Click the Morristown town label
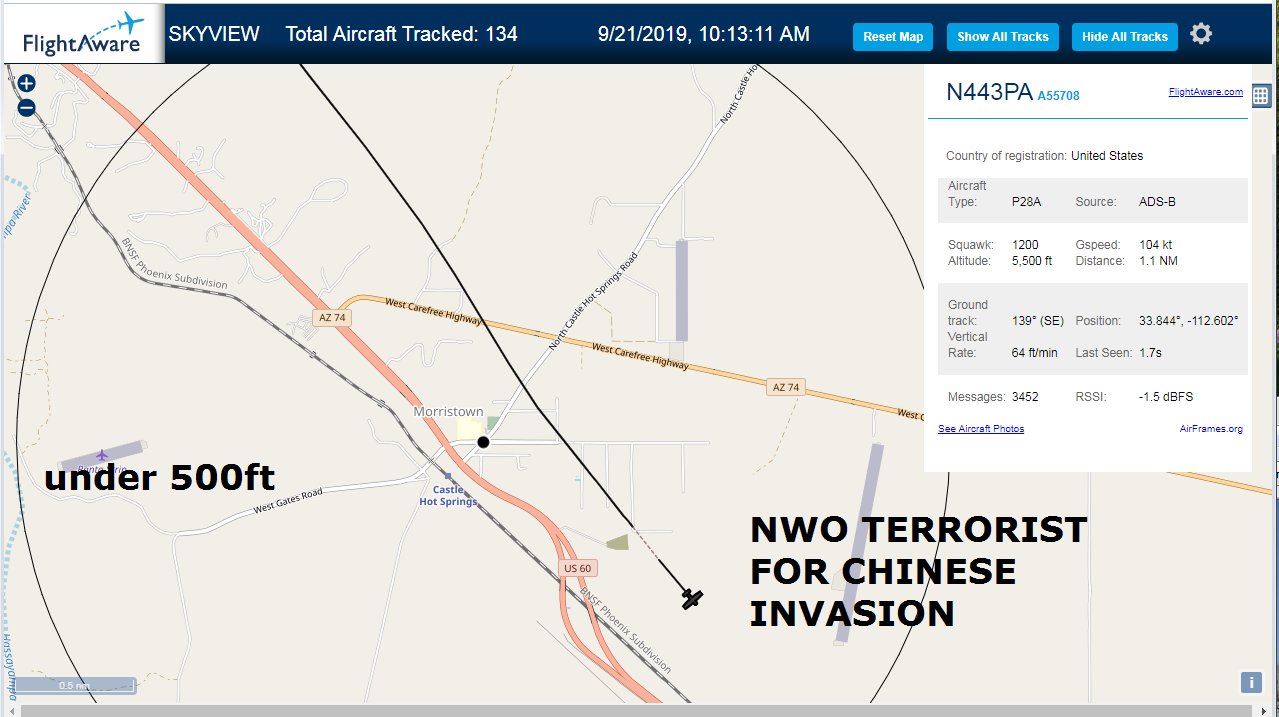The height and width of the screenshot is (717, 1279). [448, 411]
